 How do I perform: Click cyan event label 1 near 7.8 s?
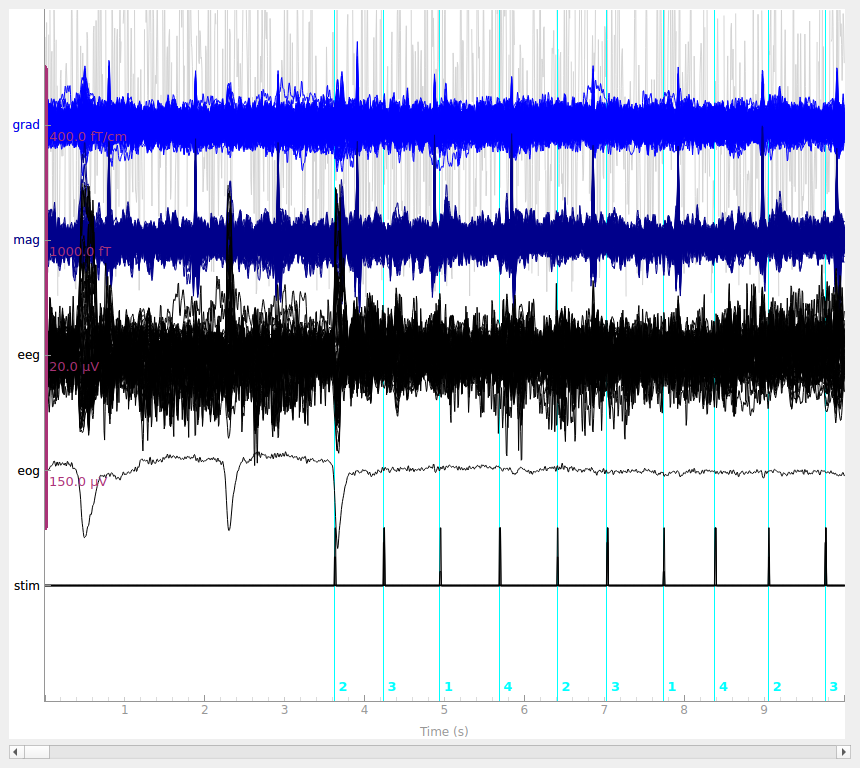click(x=672, y=687)
